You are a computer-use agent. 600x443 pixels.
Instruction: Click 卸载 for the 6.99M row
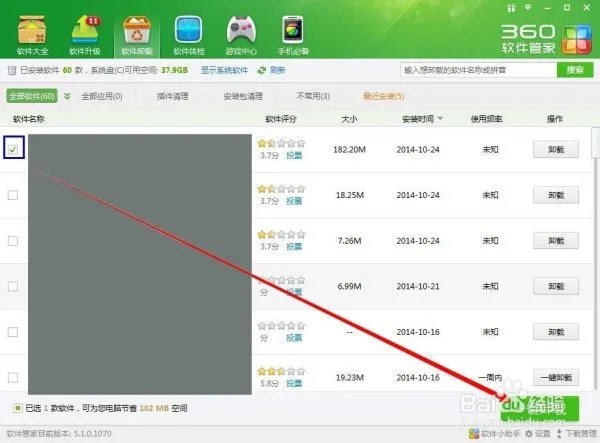[556, 286]
